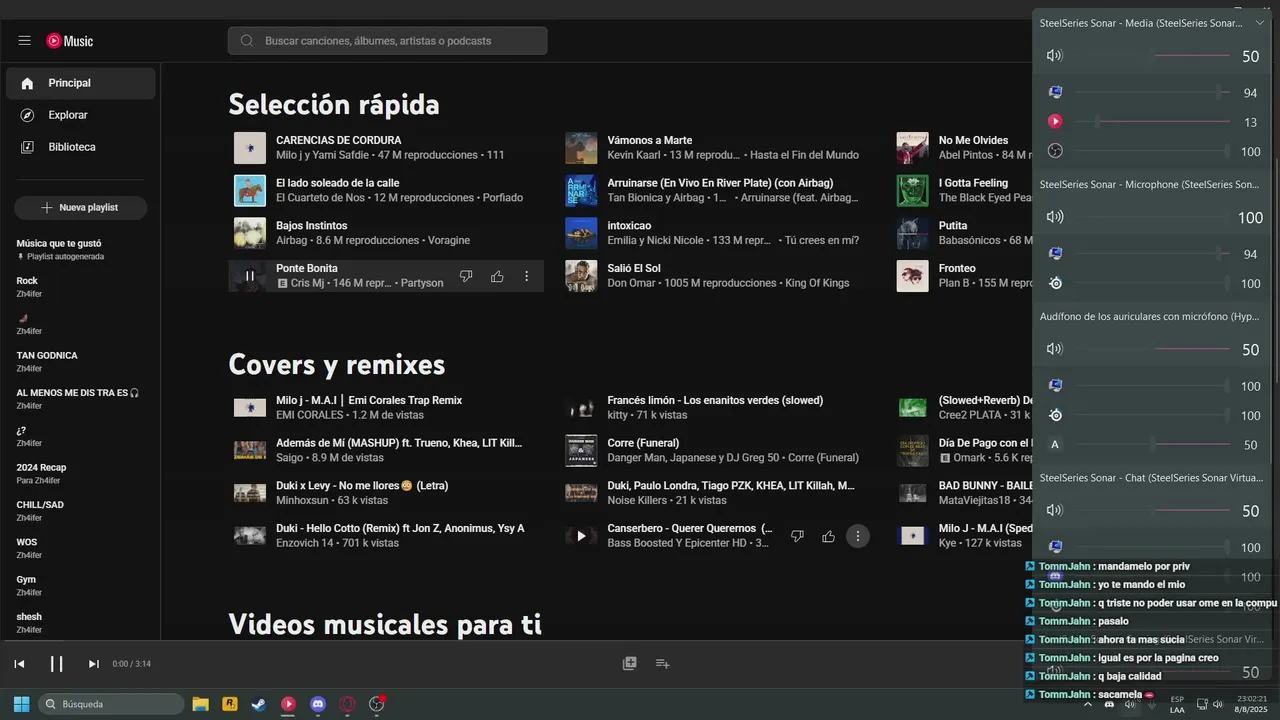
Task: Open the Gym playlist in sidebar
Action: (80, 585)
